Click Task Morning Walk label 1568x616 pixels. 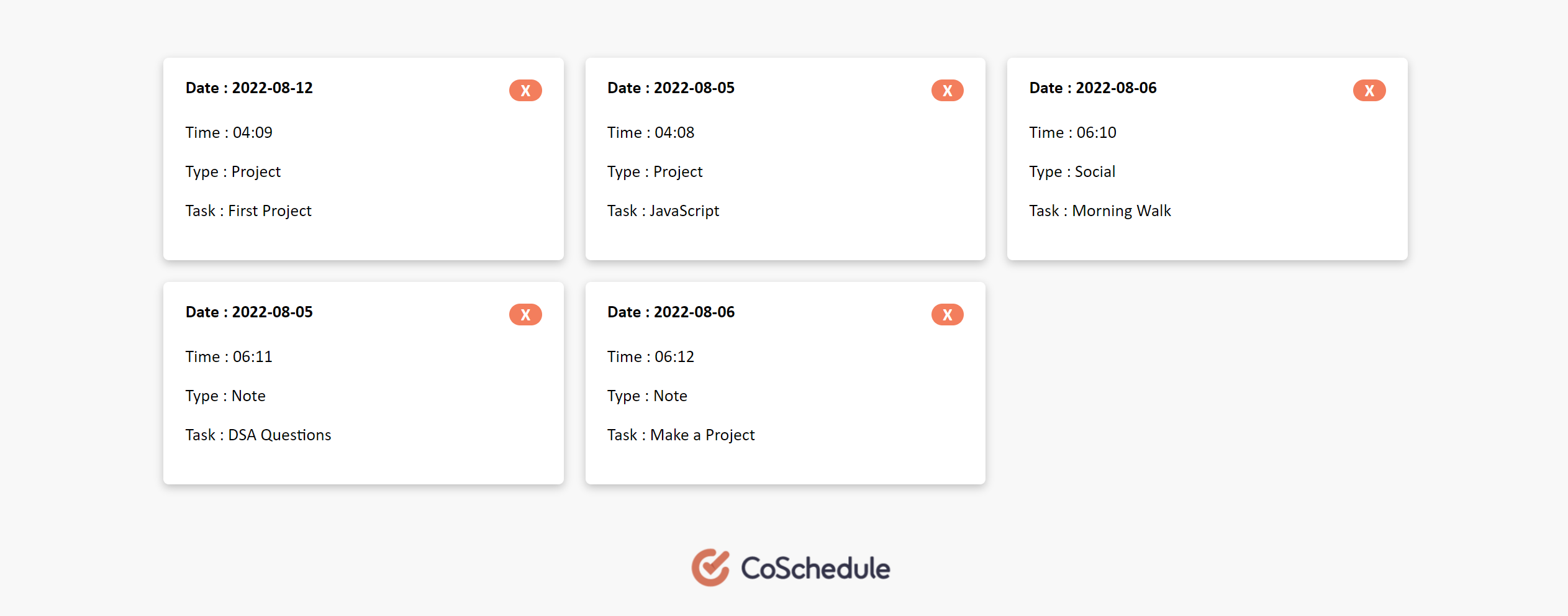click(1100, 211)
